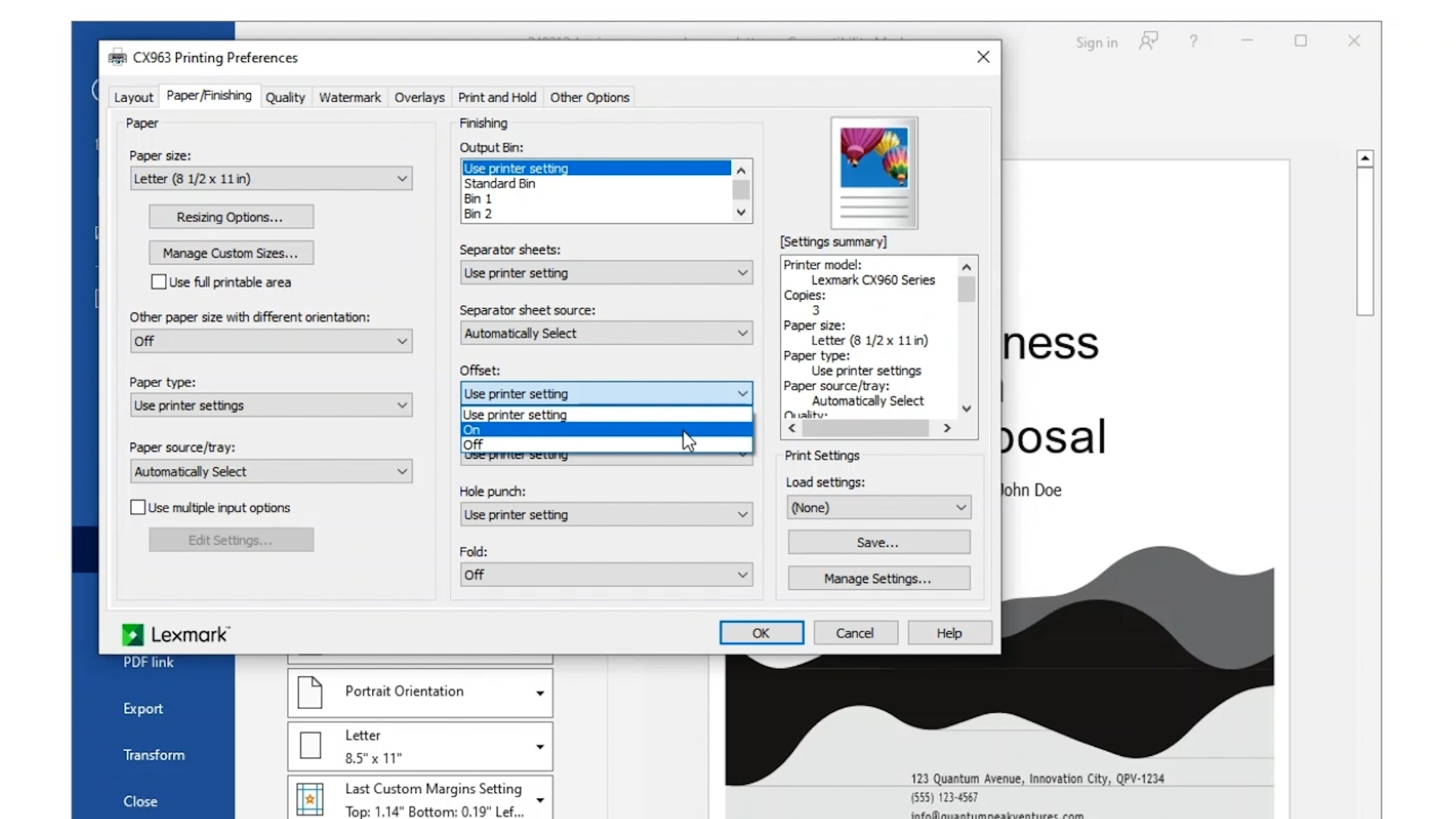Click the Letter paper size icon

pos(310,745)
